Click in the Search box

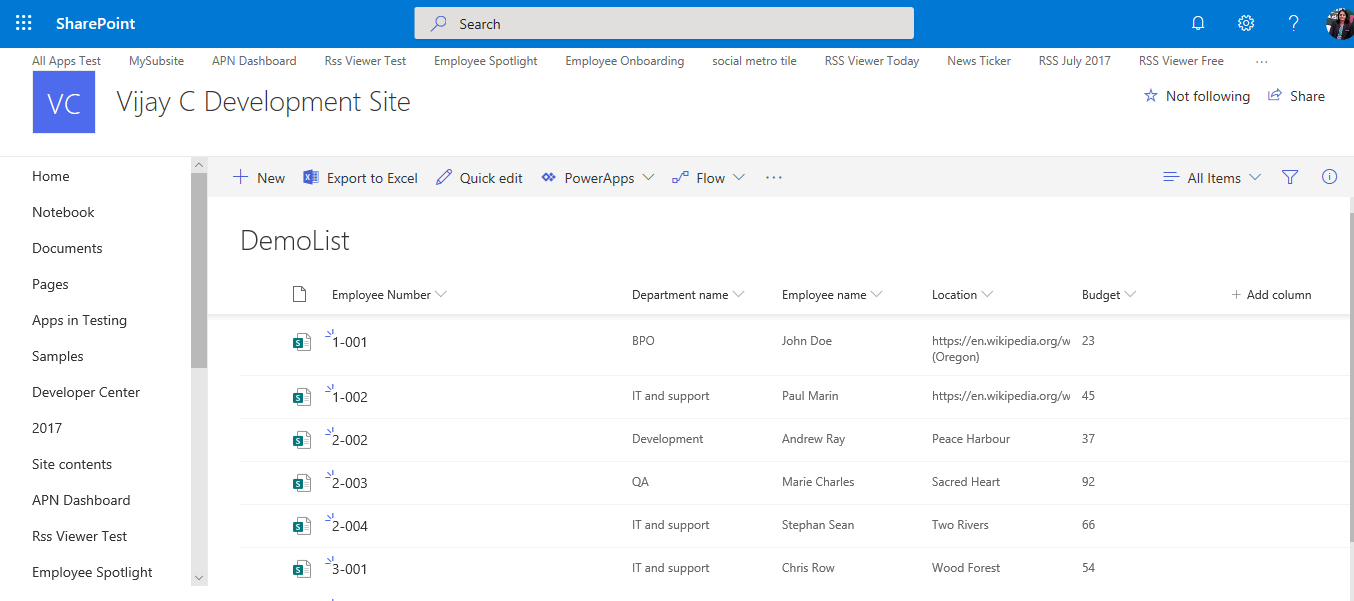tap(664, 23)
